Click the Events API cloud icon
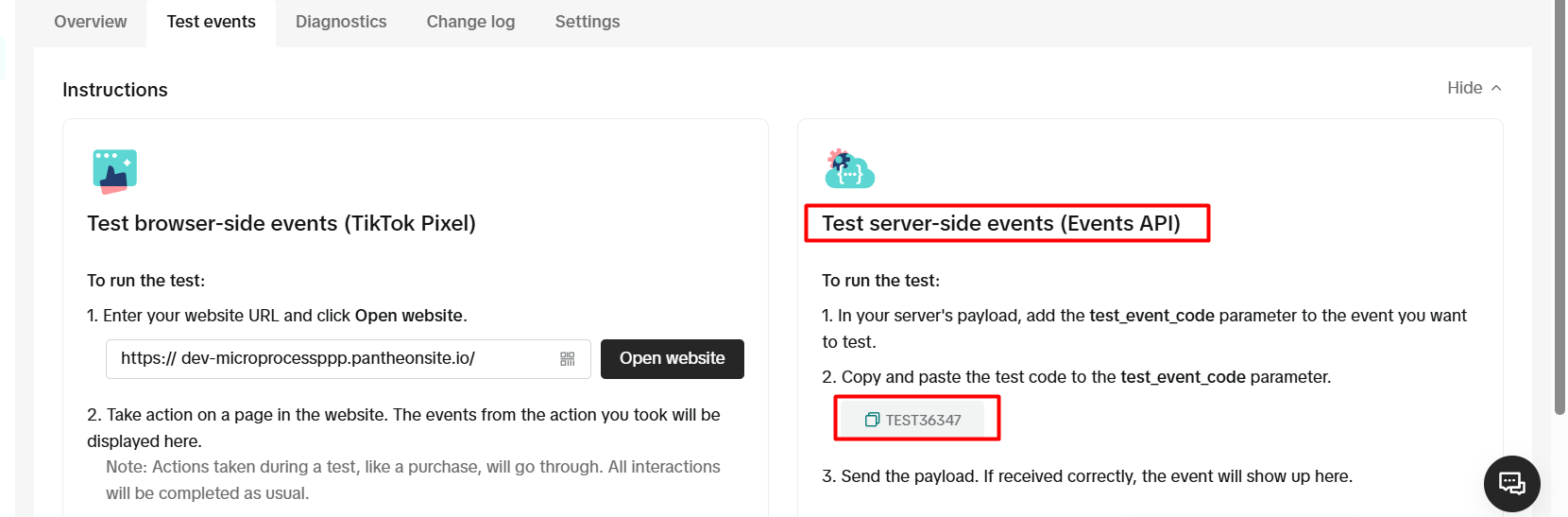Screen dimensions: 1568x517 [x=849, y=170]
